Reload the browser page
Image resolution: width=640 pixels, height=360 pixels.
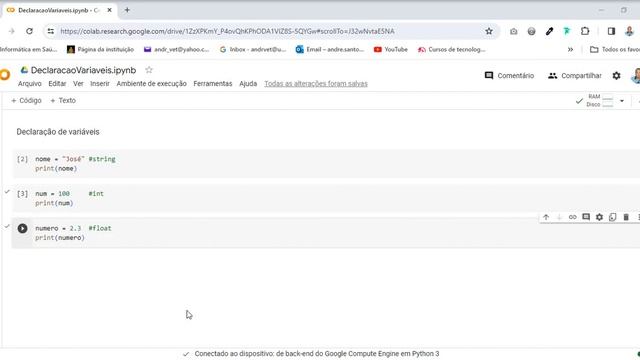pyautogui.click(x=29, y=31)
